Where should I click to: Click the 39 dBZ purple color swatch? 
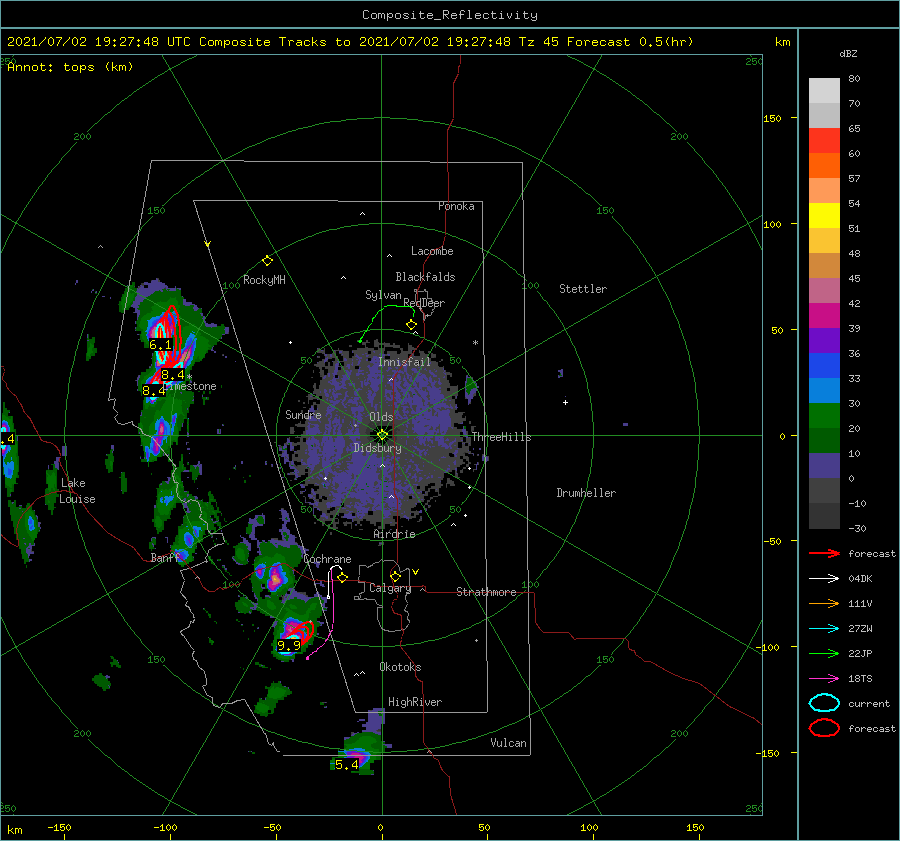tap(824, 340)
